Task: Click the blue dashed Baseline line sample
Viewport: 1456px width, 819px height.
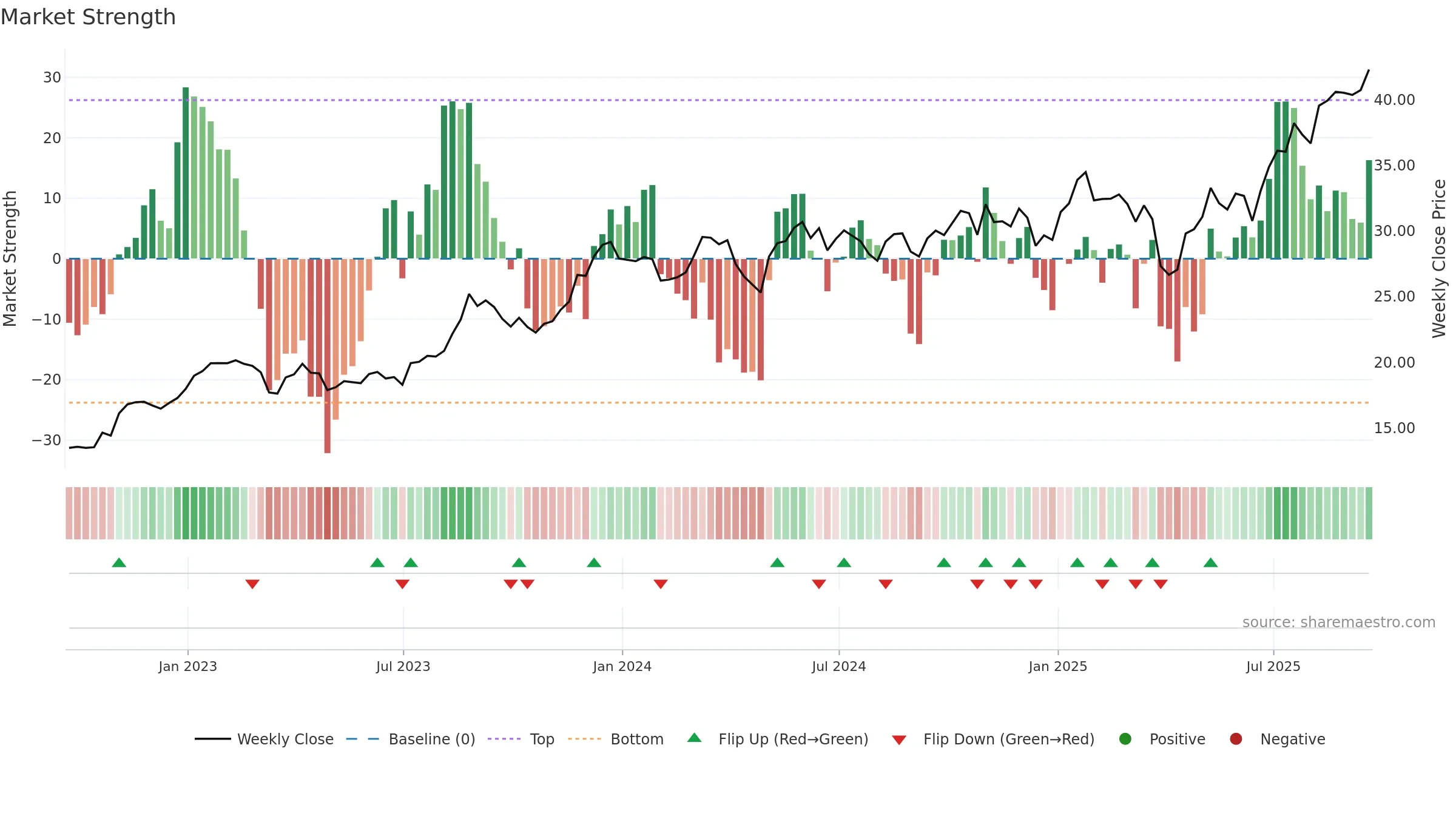Action: [x=362, y=739]
